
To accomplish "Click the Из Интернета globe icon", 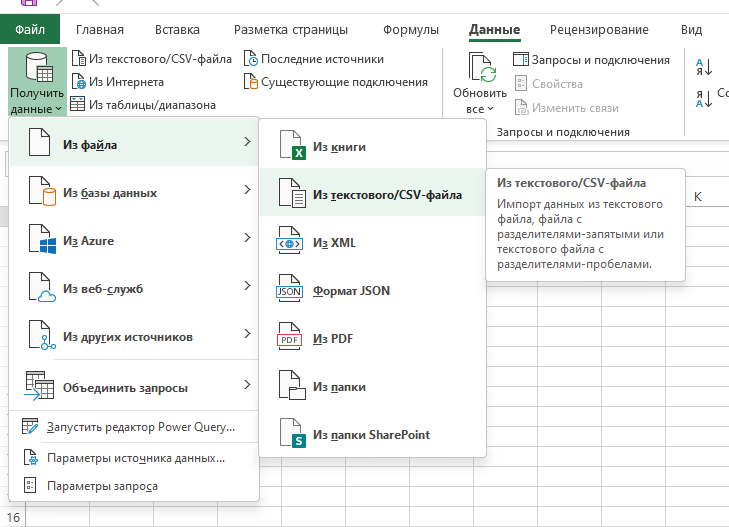I will pos(79,82).
